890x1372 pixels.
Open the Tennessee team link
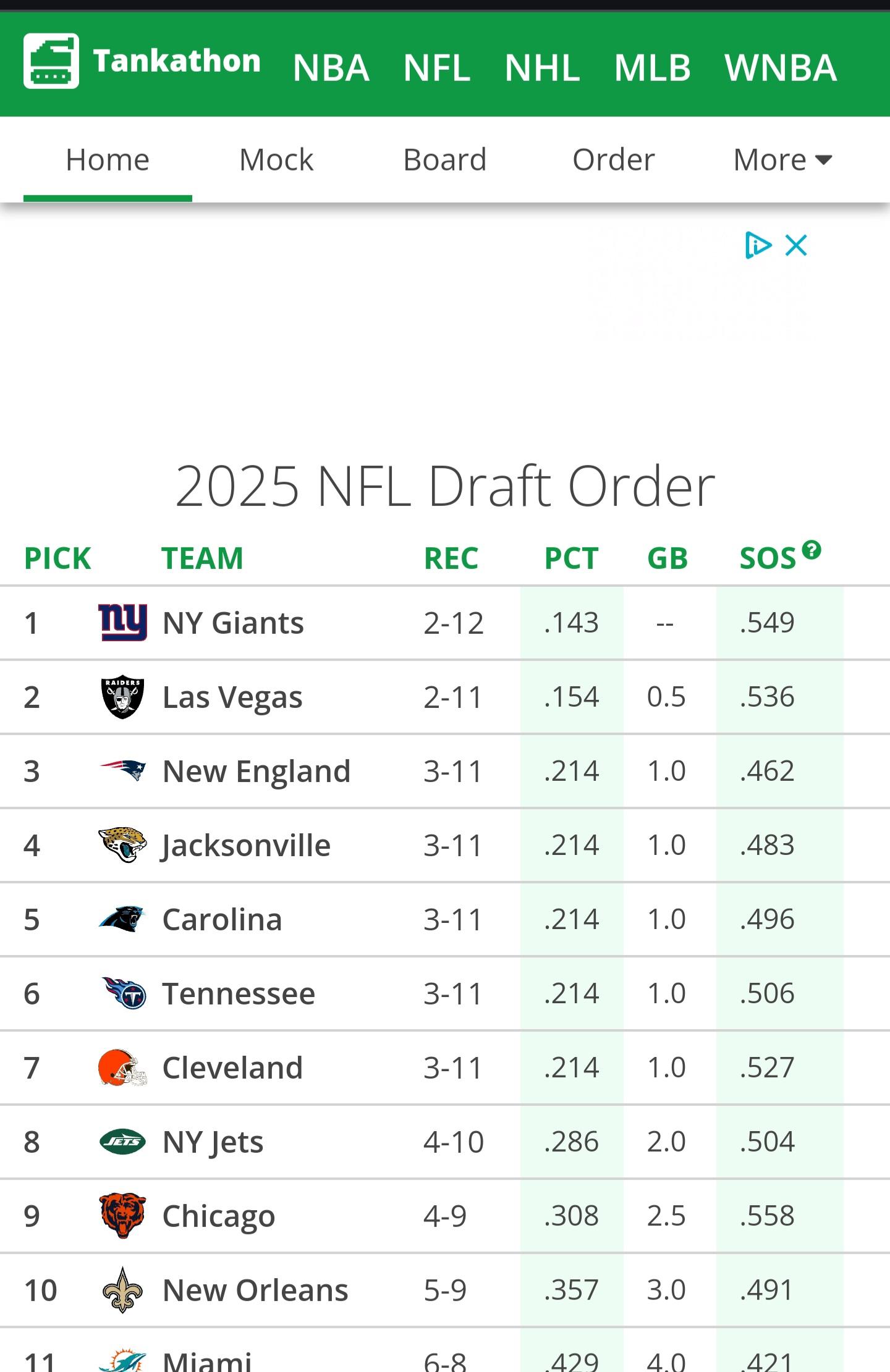pos(239,993)
